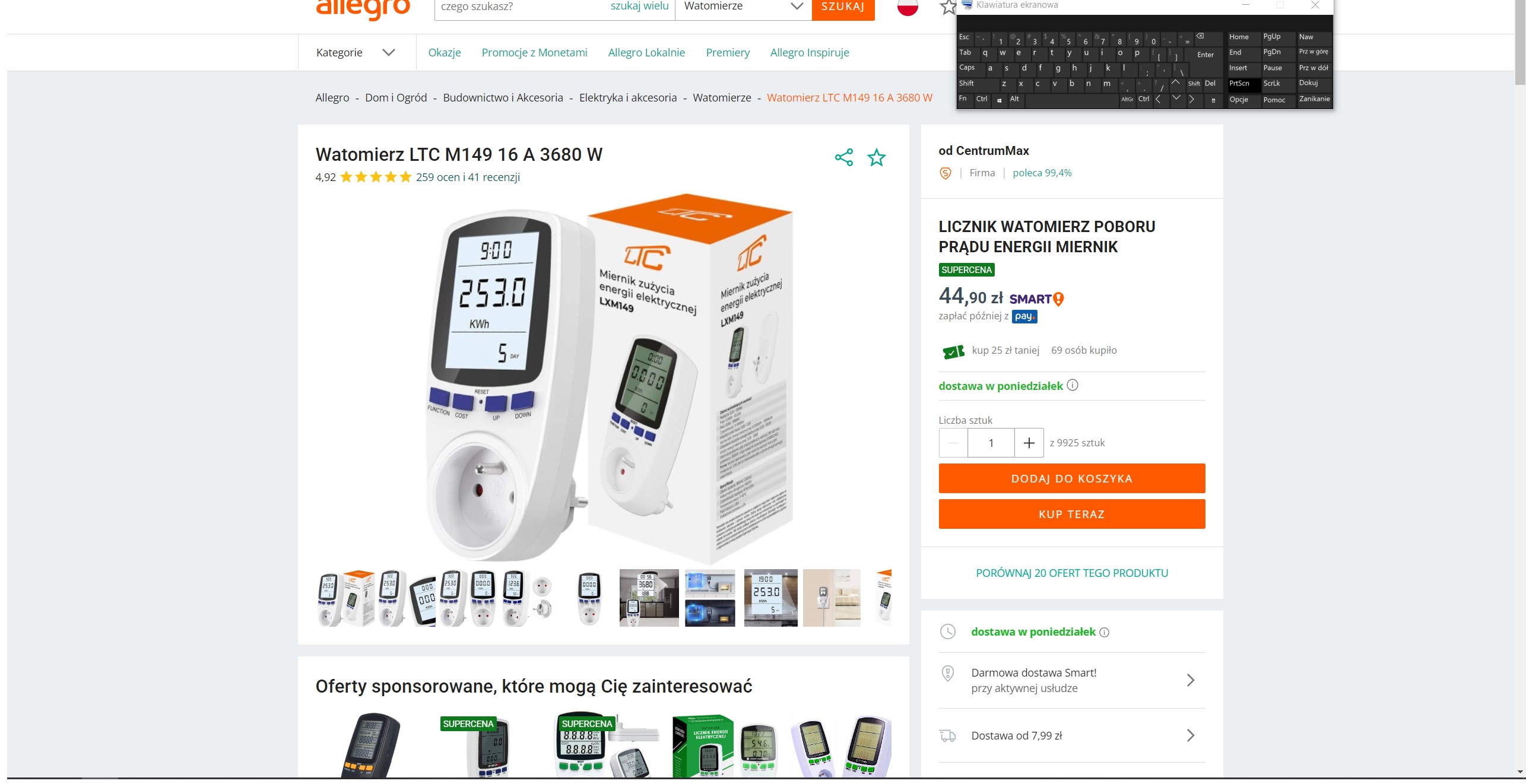Increase quantity with plus button
The width and height of the screenshot is (1526, 784).
click(1029, 443)
